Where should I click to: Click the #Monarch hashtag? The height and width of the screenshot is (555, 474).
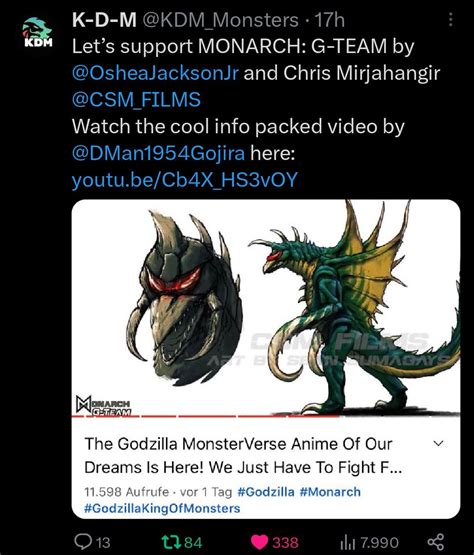(330, 492)
